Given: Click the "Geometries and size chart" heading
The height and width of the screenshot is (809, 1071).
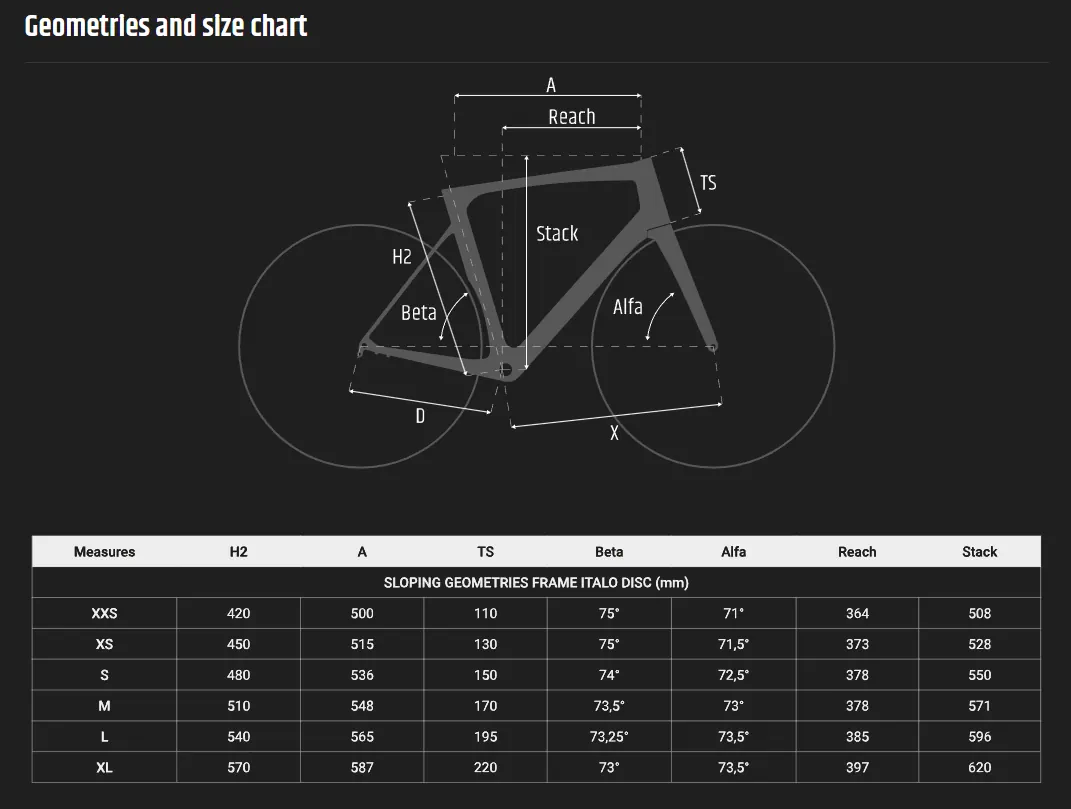Looking at the screenshot, I should point(166,26).
